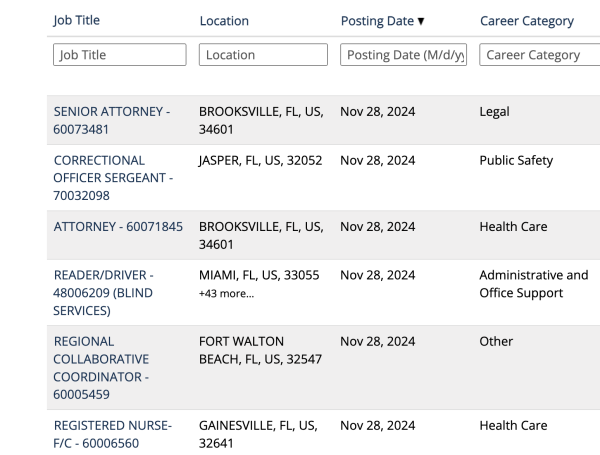Sort table by Location header
600x455 pixels.
coord(224,21)
